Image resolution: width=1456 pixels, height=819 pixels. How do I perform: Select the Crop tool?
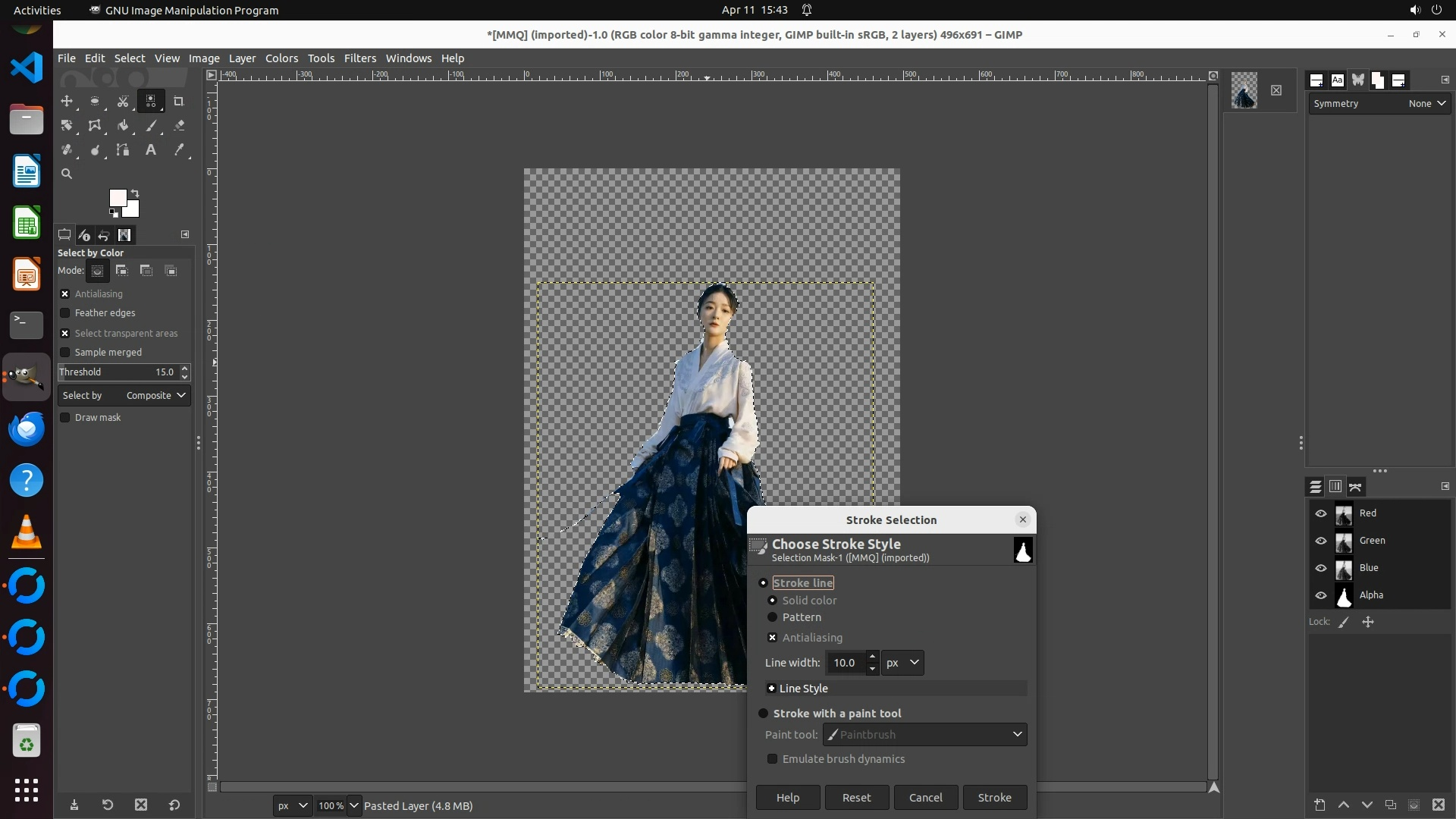pos(179,101)
